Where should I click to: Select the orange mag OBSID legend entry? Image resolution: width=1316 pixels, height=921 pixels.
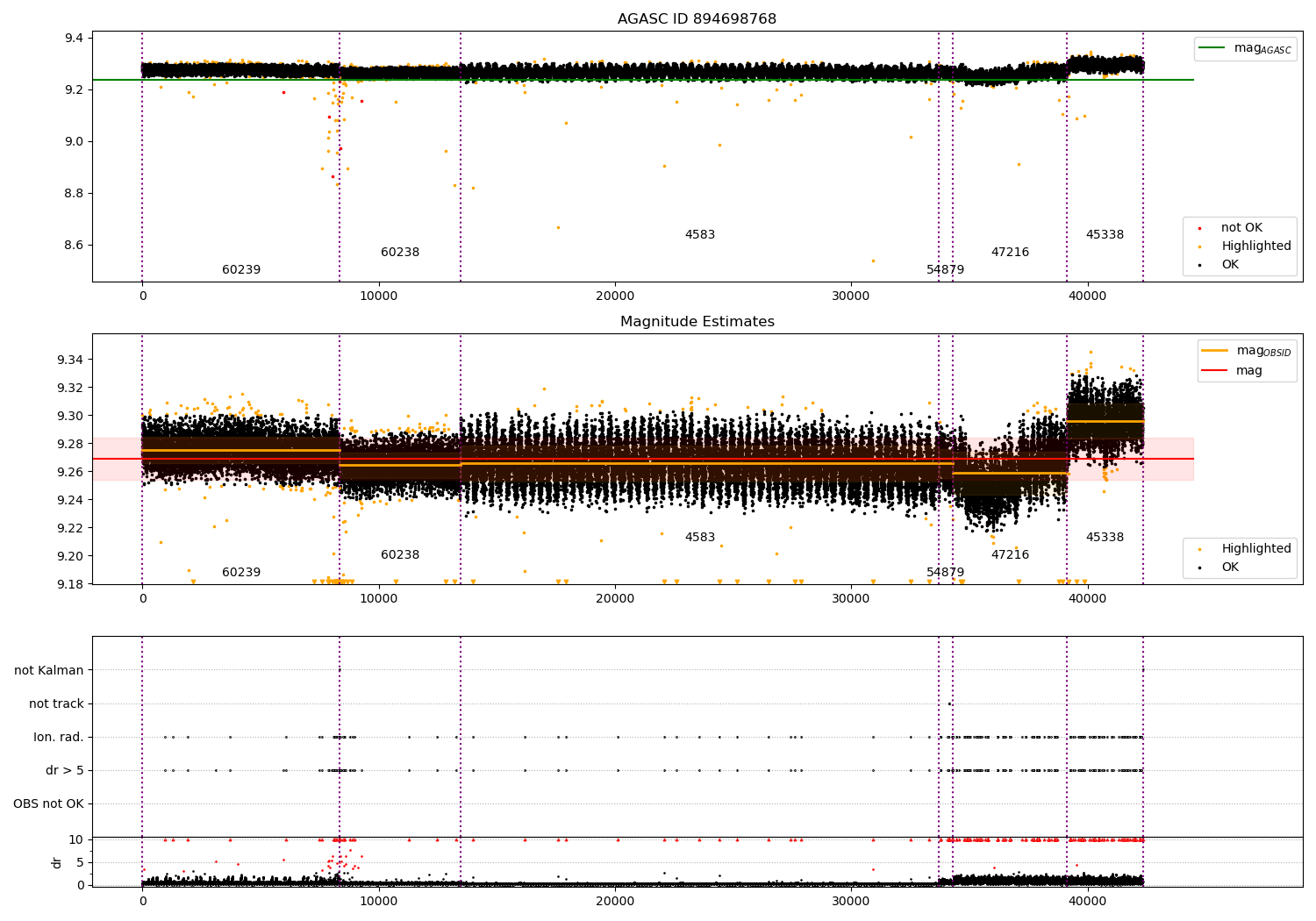pos(1247,351)
